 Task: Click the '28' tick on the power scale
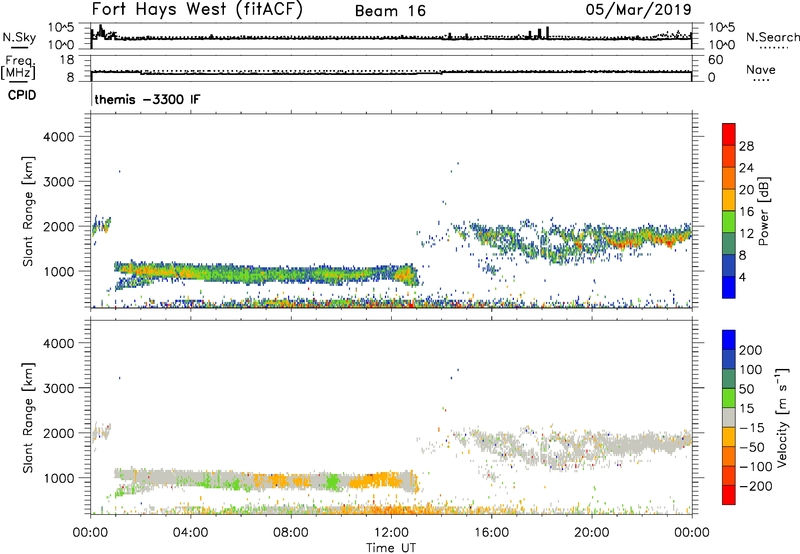click(746, 146)
